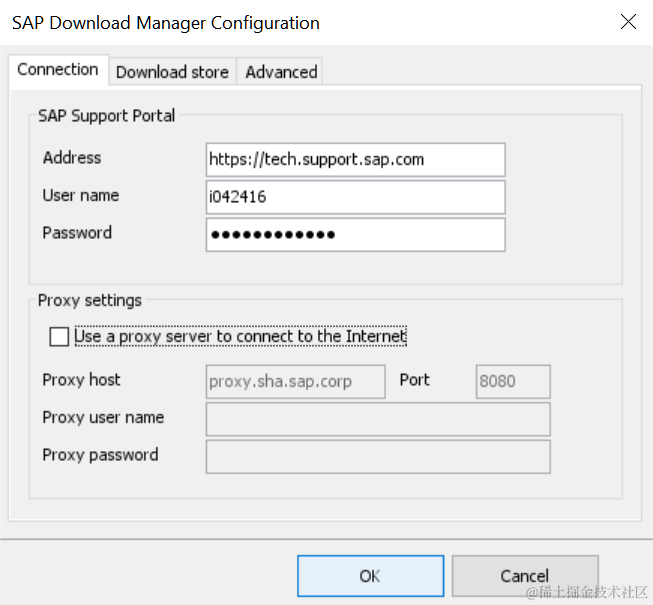The width and height of the screenshot is (653, 605).
Task: Click the Password field
Action: [355, 234]
